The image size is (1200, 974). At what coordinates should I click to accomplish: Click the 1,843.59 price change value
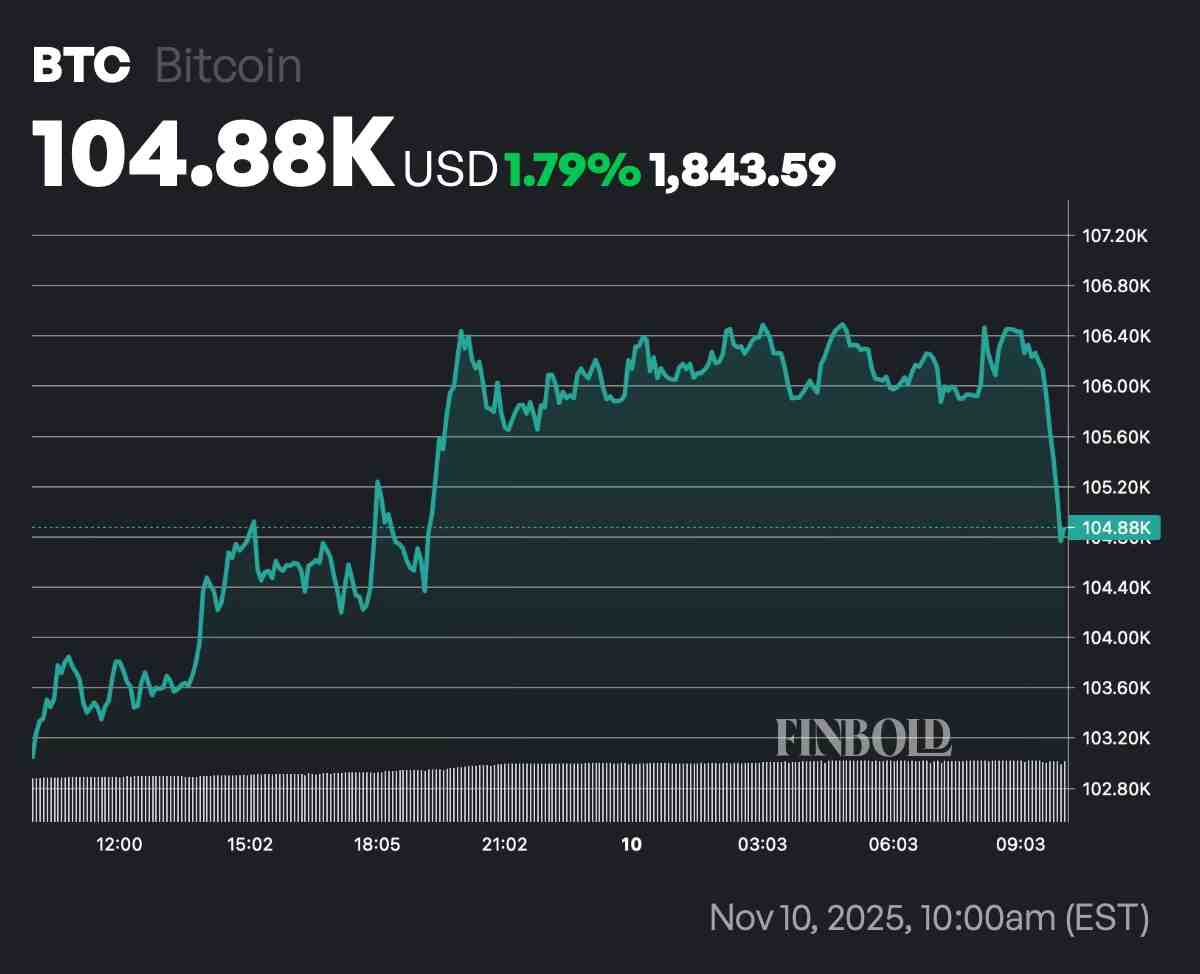pos(742,171)
